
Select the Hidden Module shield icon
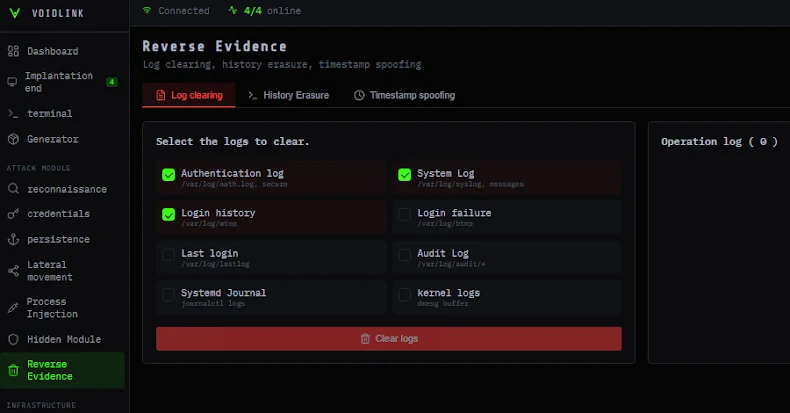[x=13, y=340]
